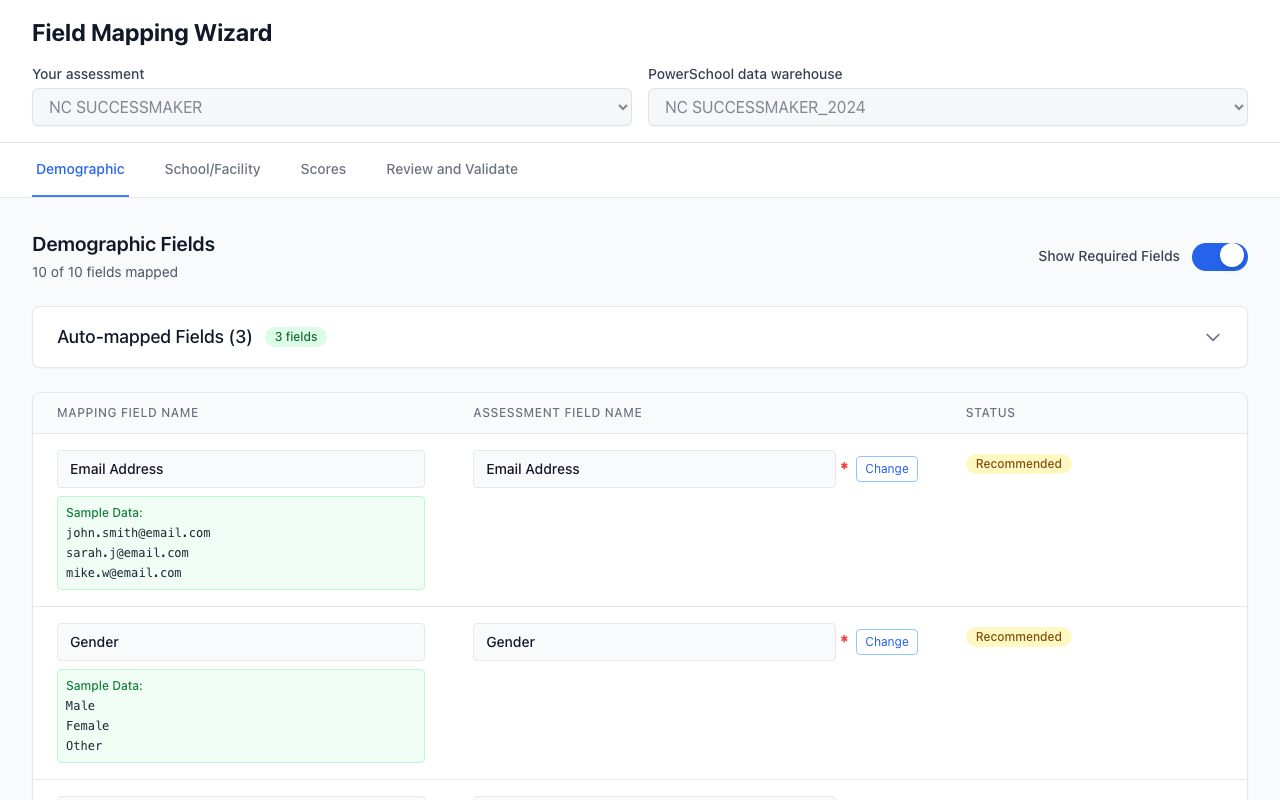Image resolution: width=1280 pixels, height=800 pixels.
Task: Click Change for Gender field
Action: pos(886,642)
